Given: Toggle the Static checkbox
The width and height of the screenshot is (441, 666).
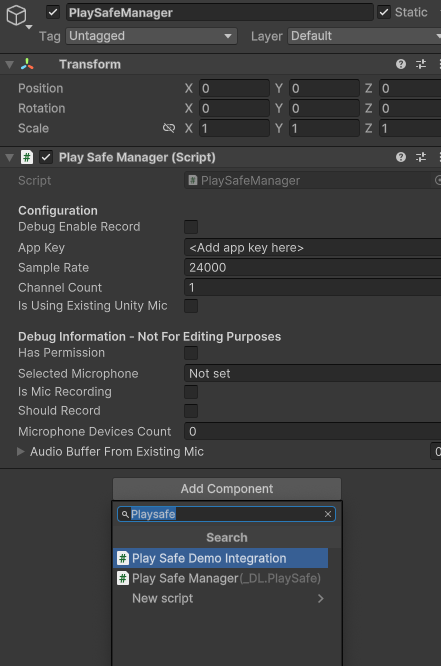Looking at the screenshot, I should tap(384, 12).
